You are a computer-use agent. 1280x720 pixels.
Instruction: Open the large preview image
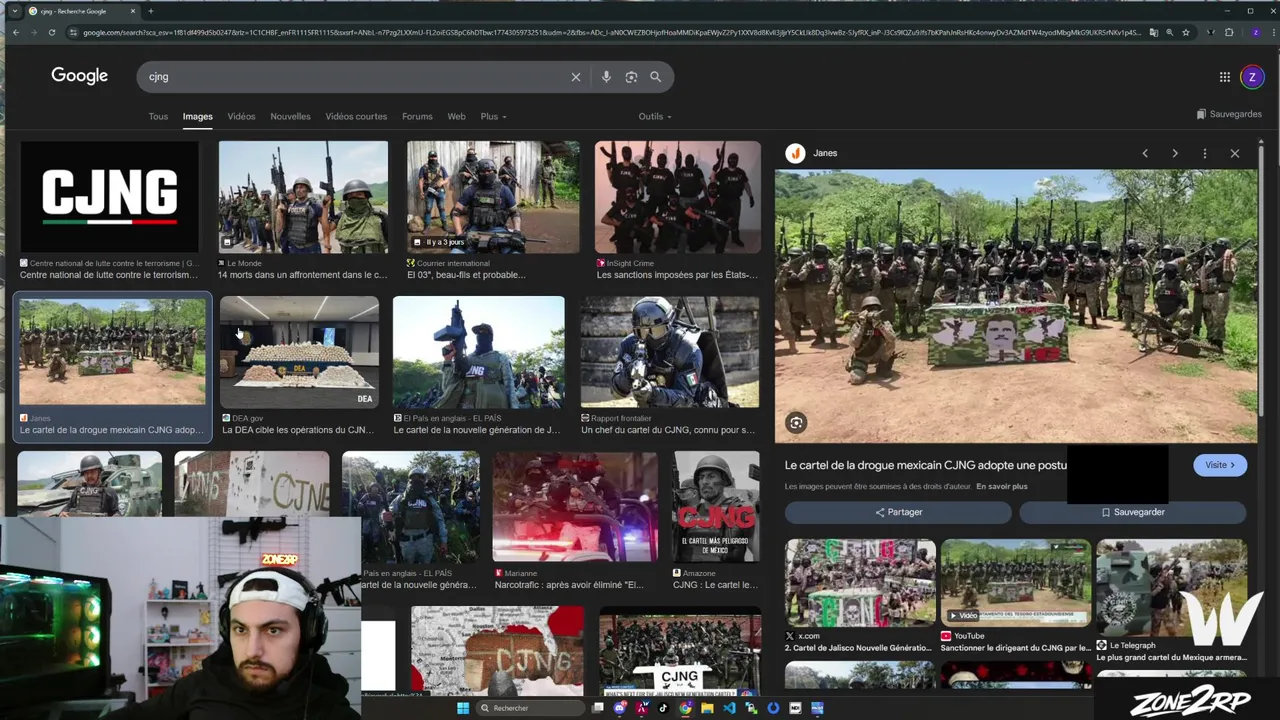(1015, 306)
